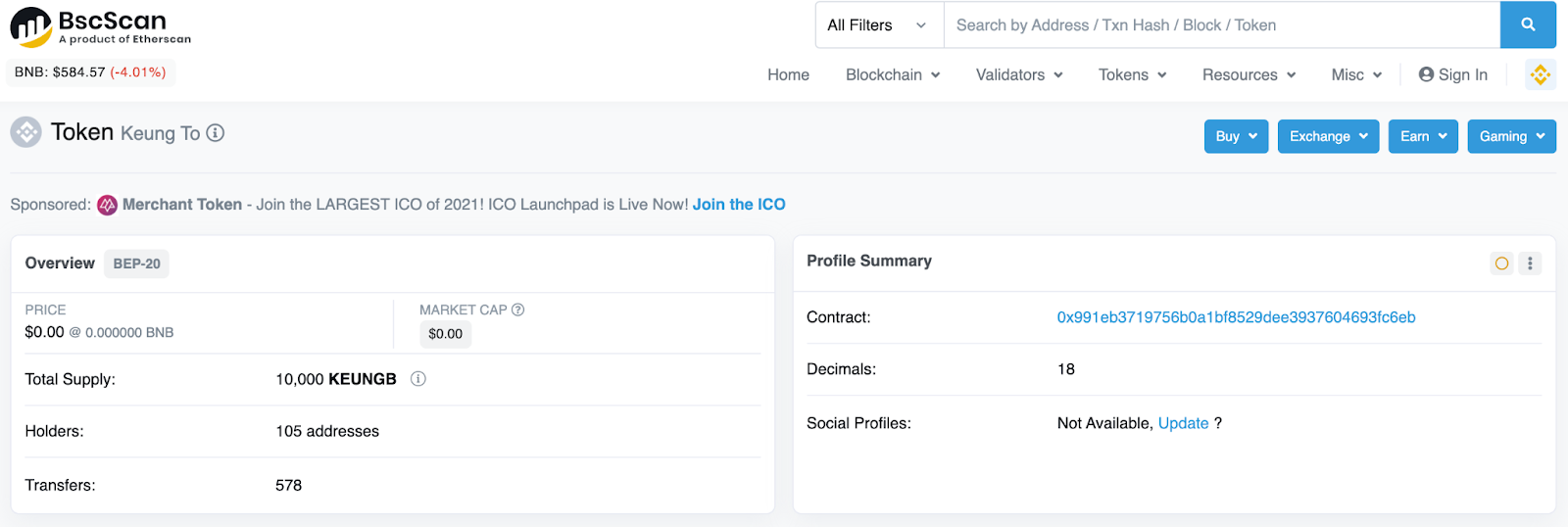
Task: Click the Overview heading
Action: pos(60,263)
